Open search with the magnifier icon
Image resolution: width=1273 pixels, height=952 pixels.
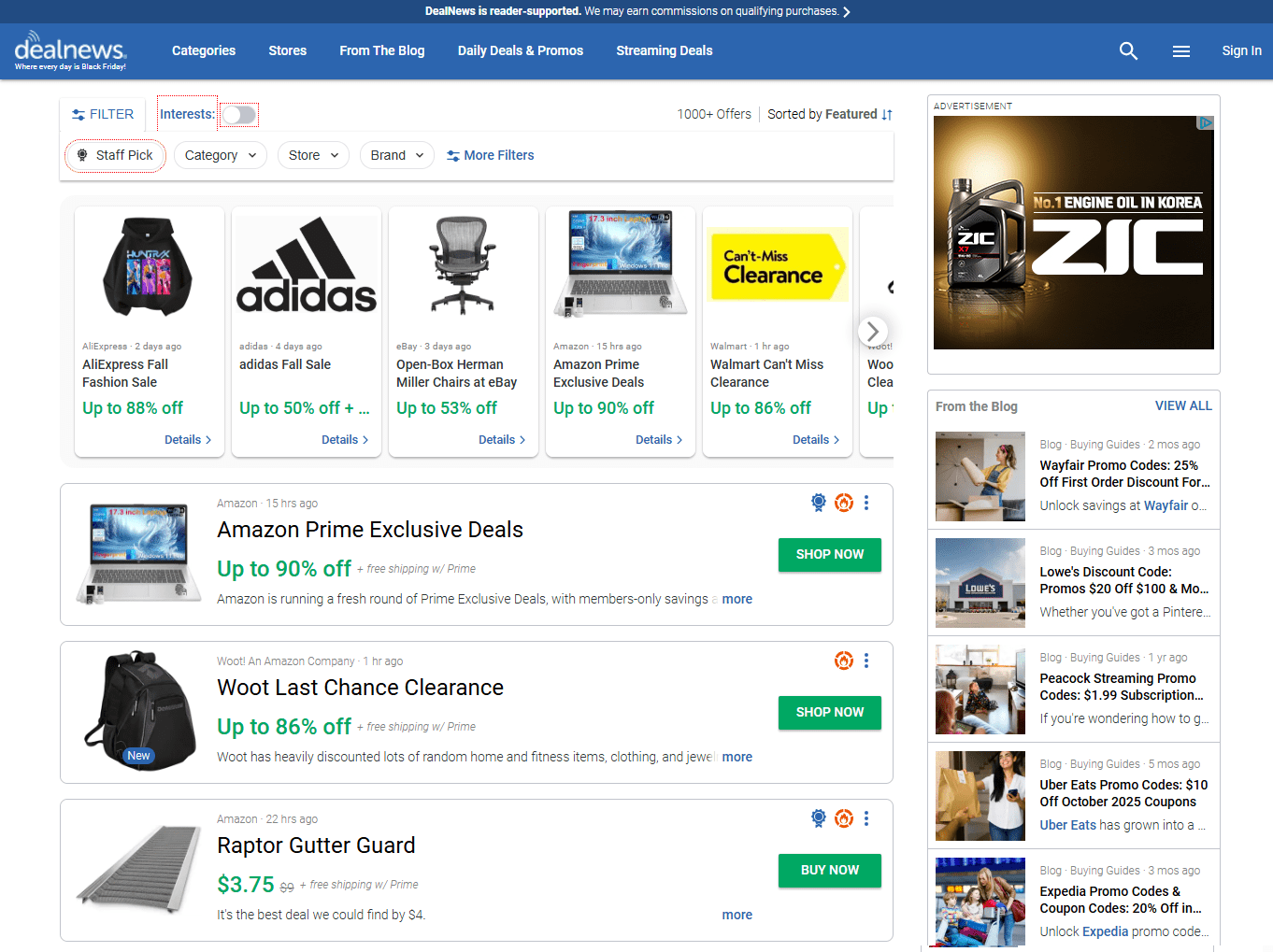[1128, 50]
